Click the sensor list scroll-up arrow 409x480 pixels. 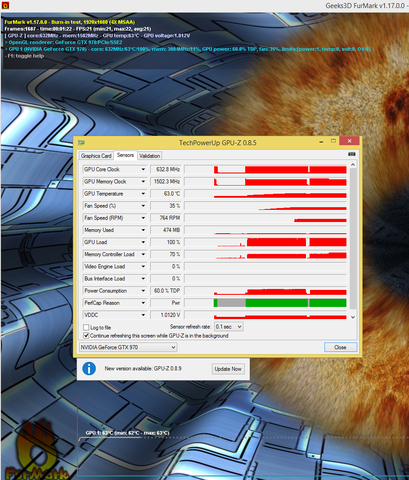(353, 165)
